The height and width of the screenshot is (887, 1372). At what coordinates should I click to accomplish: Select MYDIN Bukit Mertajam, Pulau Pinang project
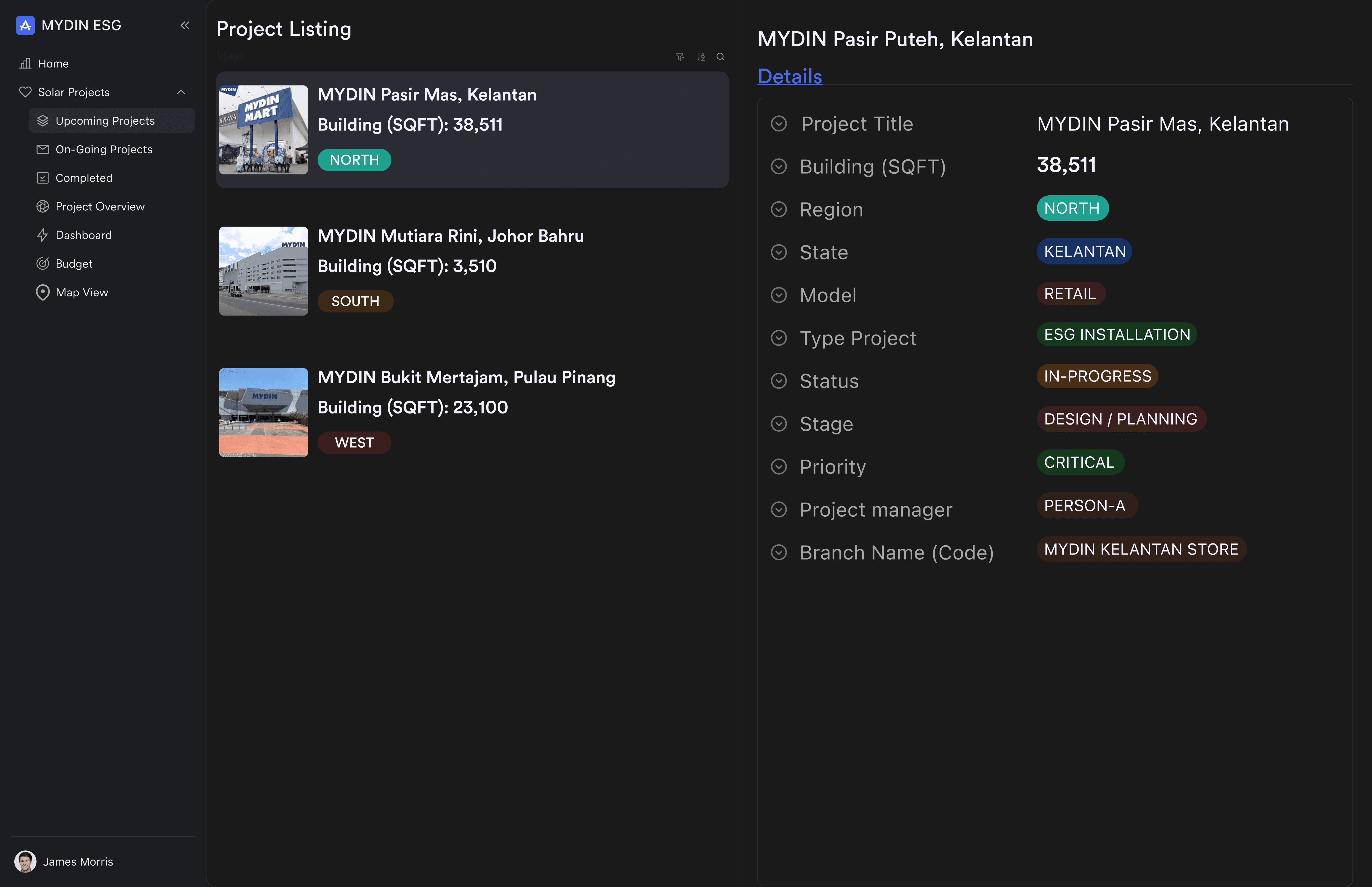pos(466,377)
